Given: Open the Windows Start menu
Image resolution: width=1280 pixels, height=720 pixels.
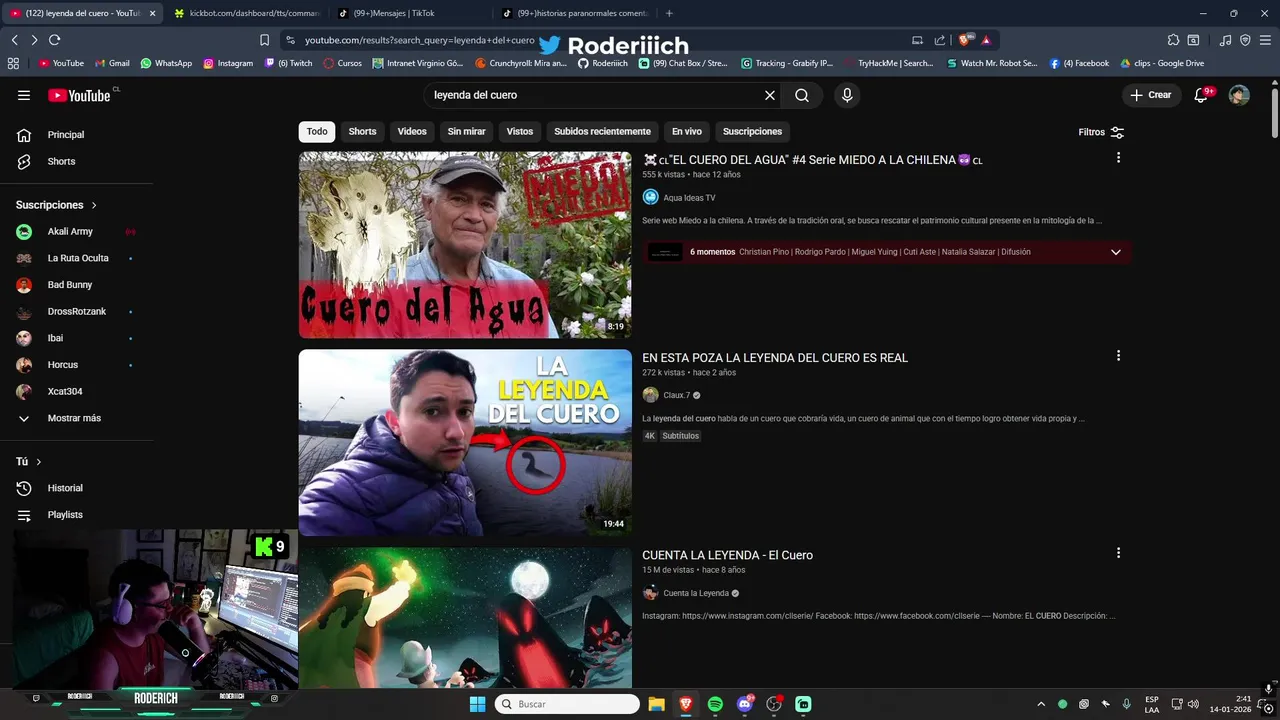Looking at the screenshot, I should pos(478,704).
